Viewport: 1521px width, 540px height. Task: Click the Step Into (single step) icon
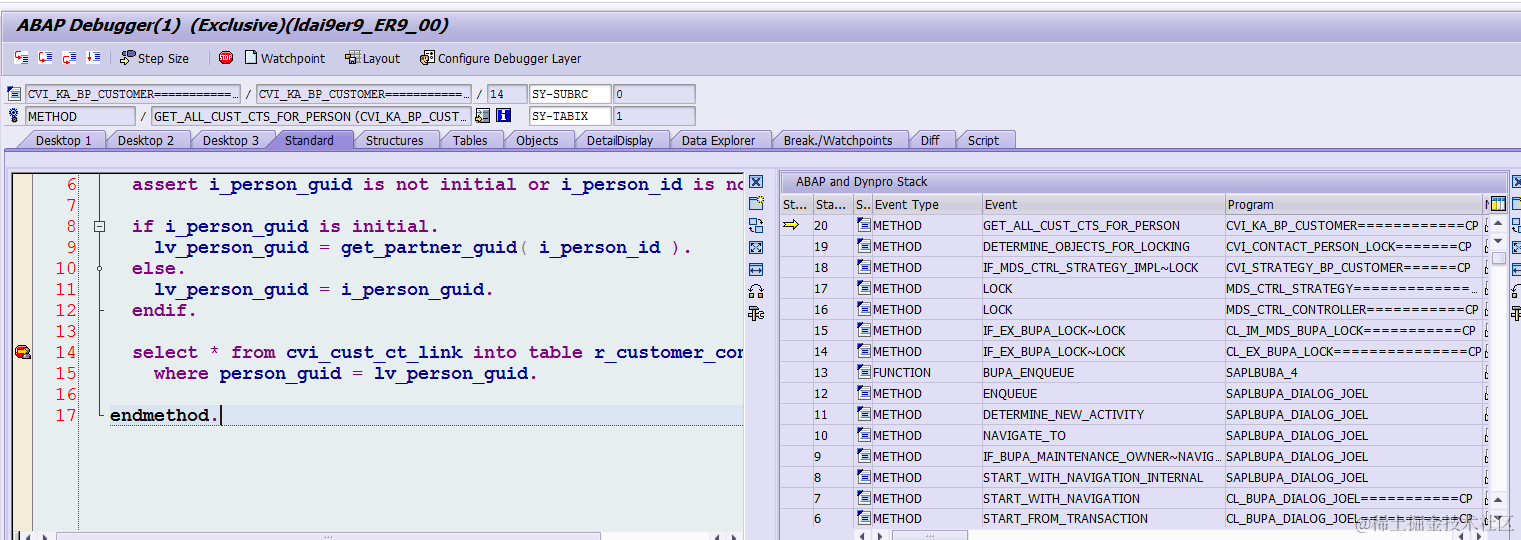[21, 58]
